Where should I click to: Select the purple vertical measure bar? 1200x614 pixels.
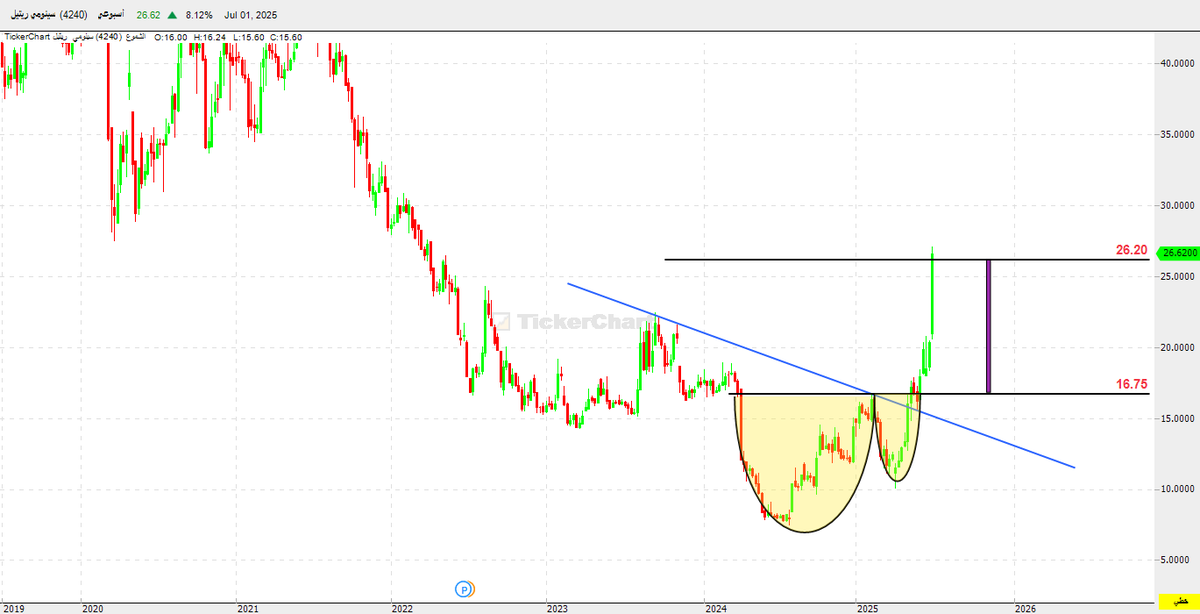coord(989,326)
